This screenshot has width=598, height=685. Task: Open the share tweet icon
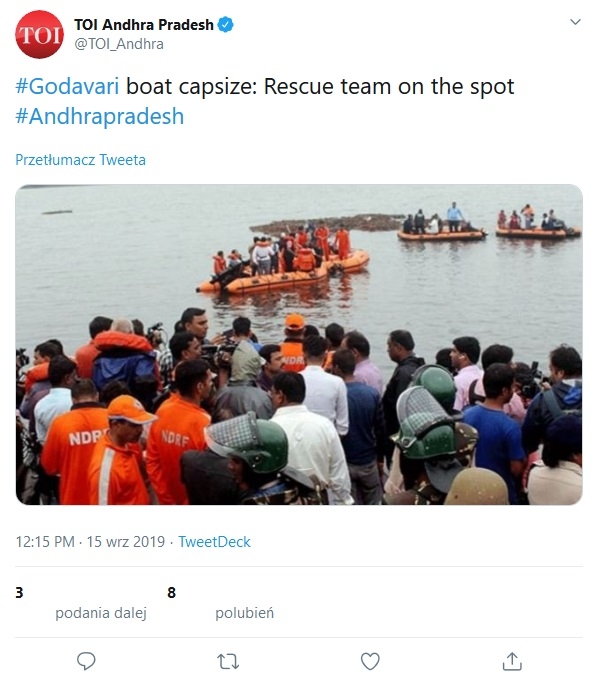(x=512, y=661)
